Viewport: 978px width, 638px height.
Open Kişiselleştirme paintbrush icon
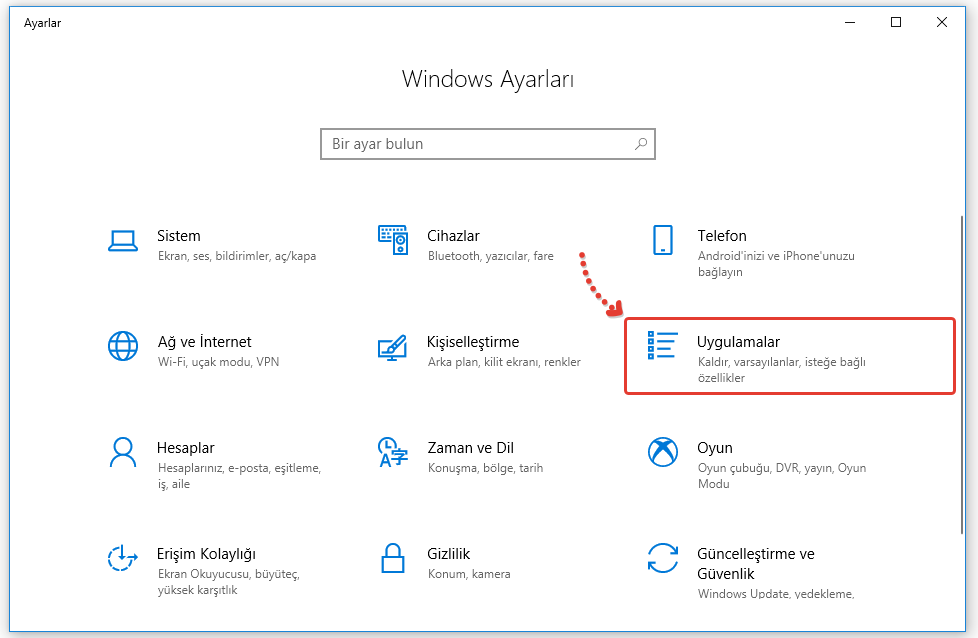coord(392,346)
